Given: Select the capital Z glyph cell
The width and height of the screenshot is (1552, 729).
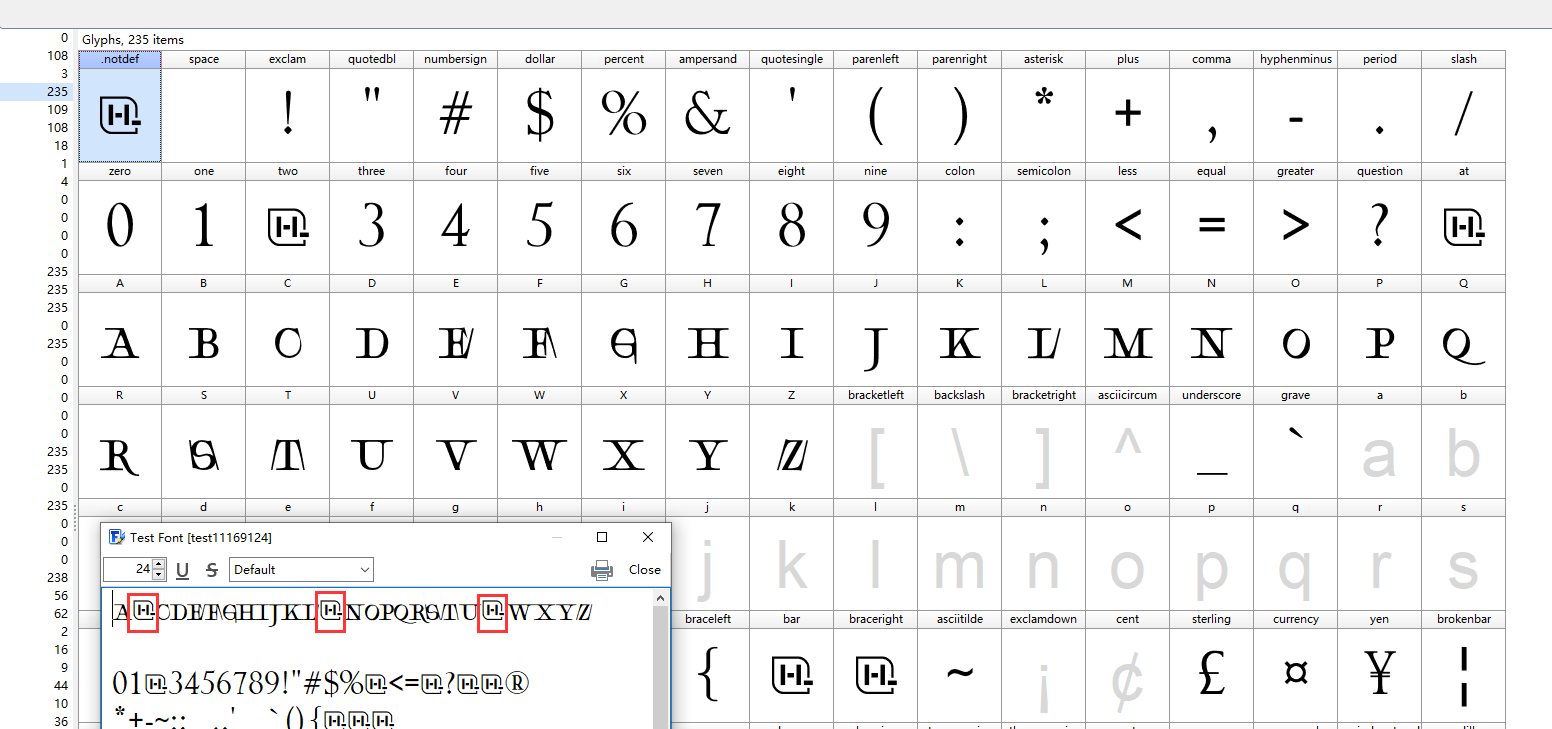Looking at the screenshot, I should coord(792,443).
